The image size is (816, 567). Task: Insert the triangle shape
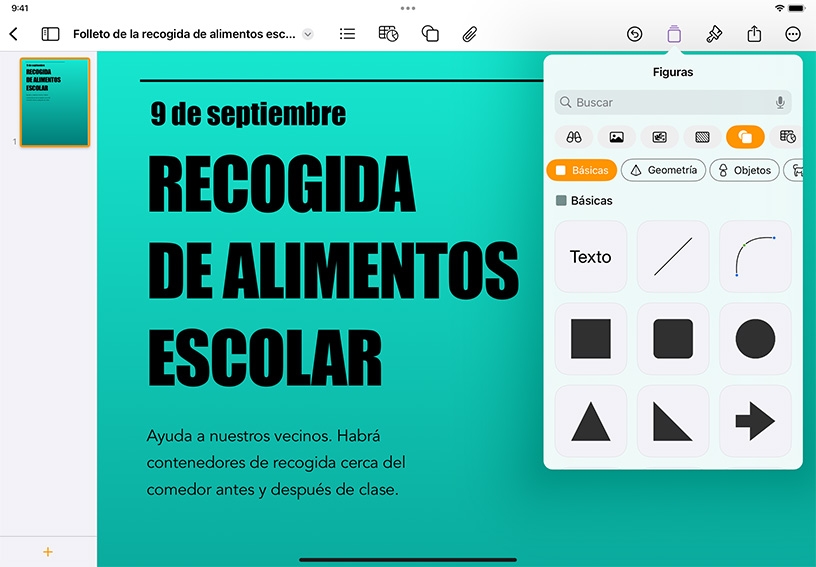(x=591, y=421)
